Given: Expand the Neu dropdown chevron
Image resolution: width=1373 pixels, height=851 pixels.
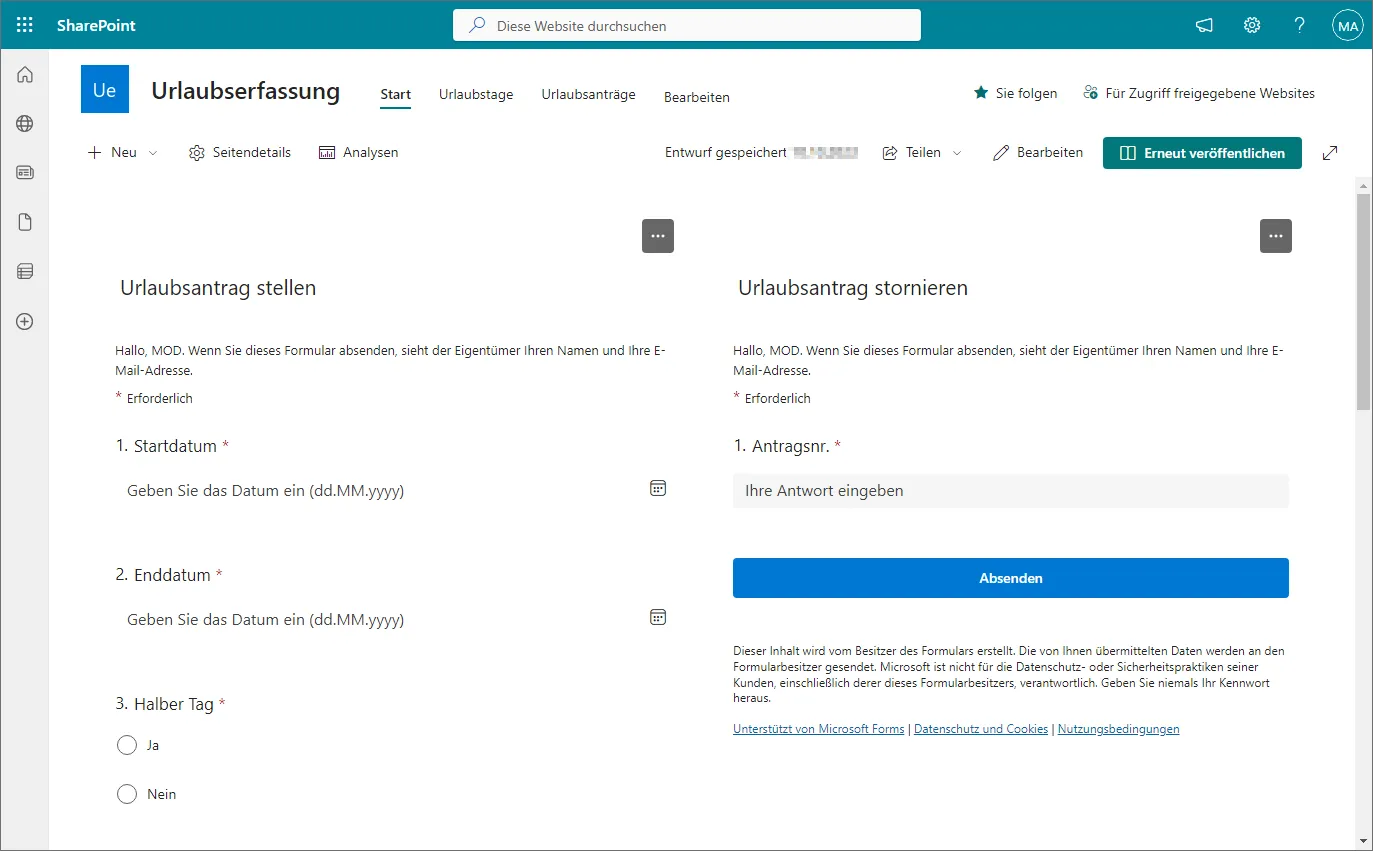Looking at the screenshot, I should pyautogui.click(x=153, y=153).
